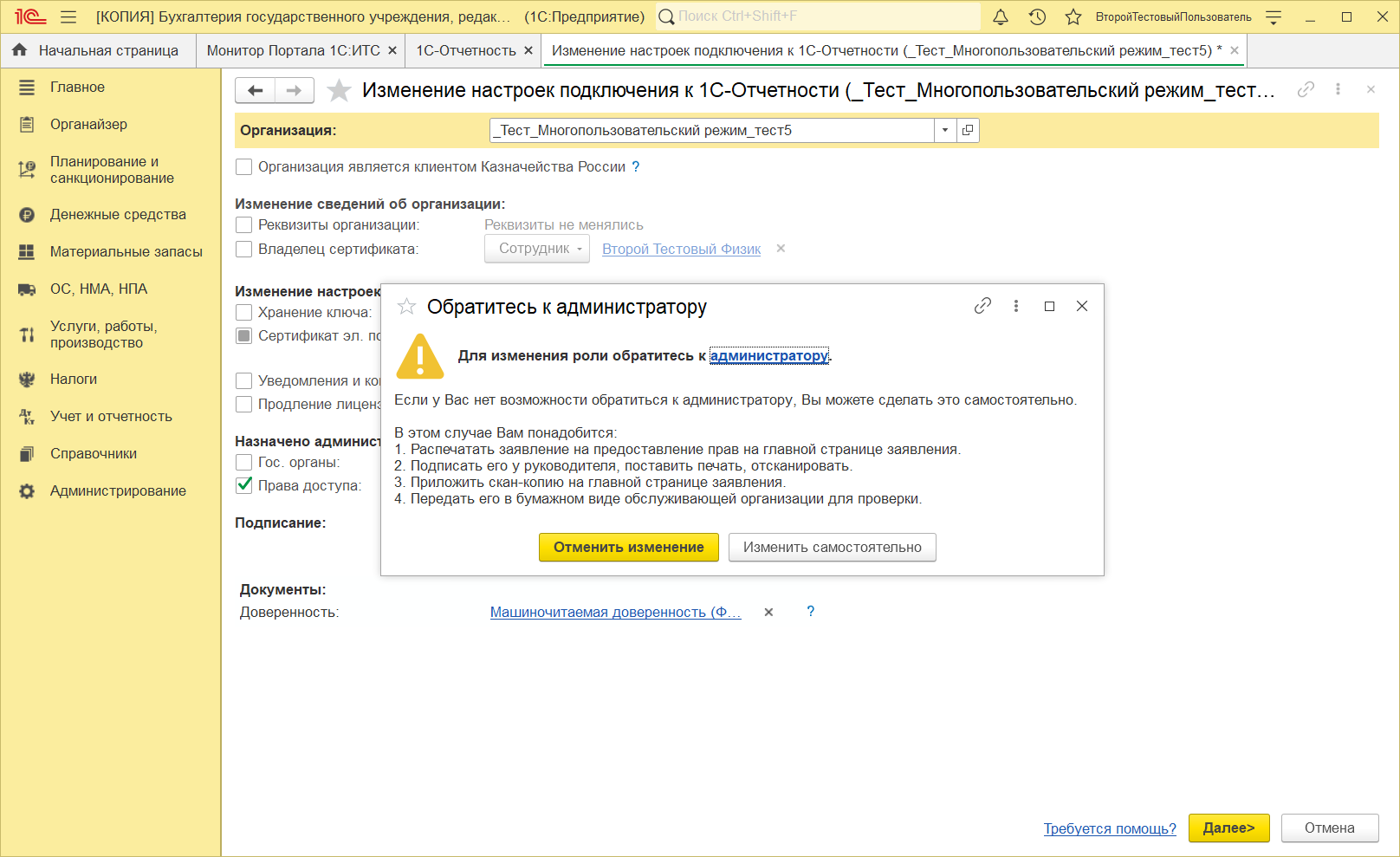This screenshot has width=1400, height=857.
Task: Open Второй Тестовый Физик link
Action: (x=682, y=249)
